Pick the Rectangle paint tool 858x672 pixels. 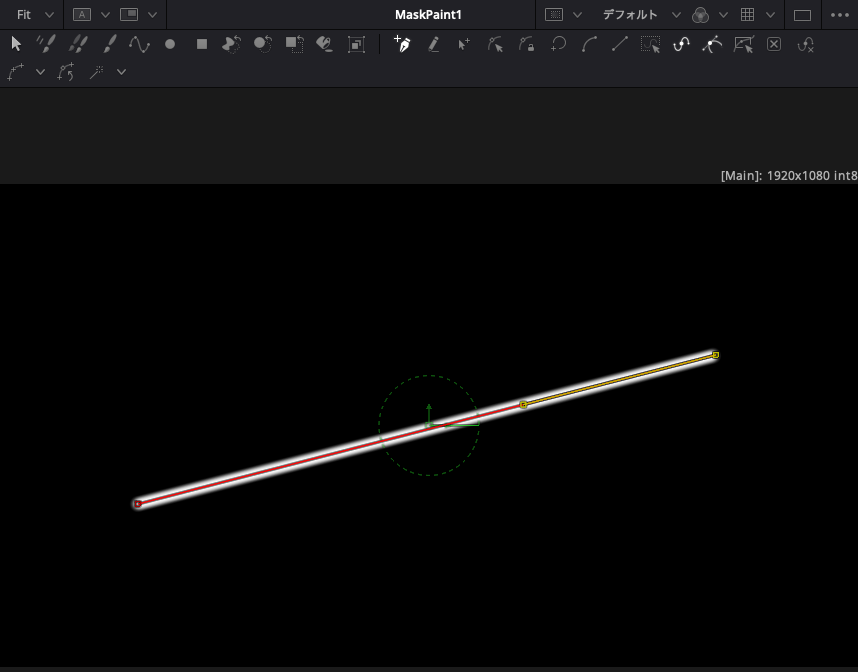click(202, 44)
